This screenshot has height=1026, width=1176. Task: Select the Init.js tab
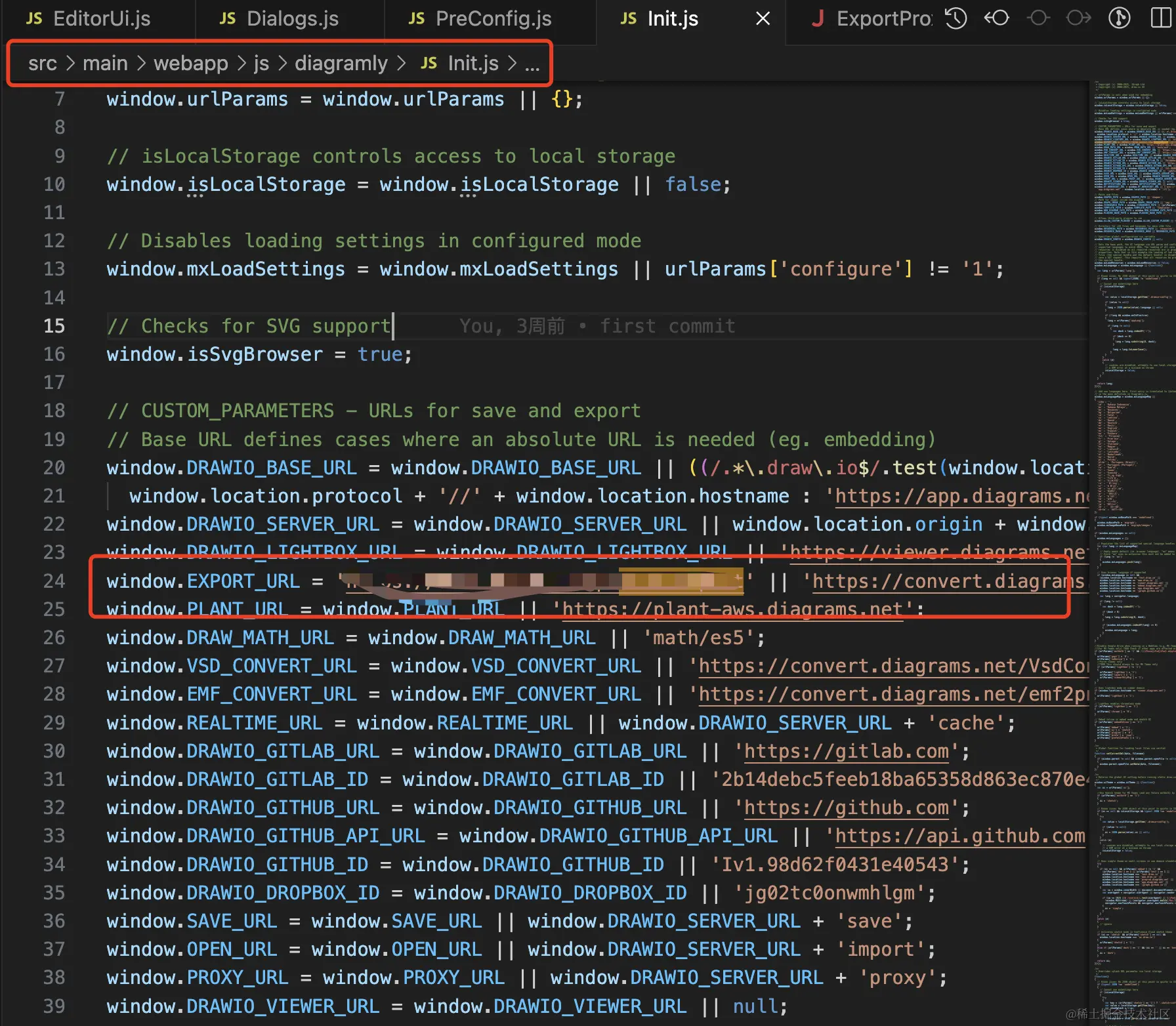[673, 19]
